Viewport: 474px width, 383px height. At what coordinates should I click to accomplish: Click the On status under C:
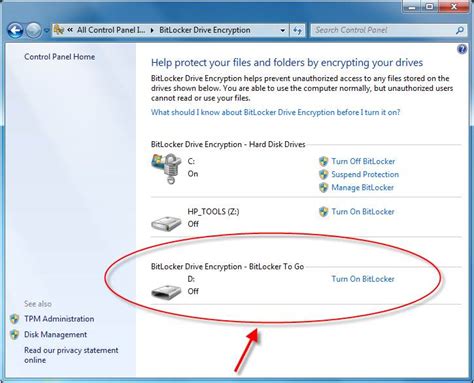193,174
